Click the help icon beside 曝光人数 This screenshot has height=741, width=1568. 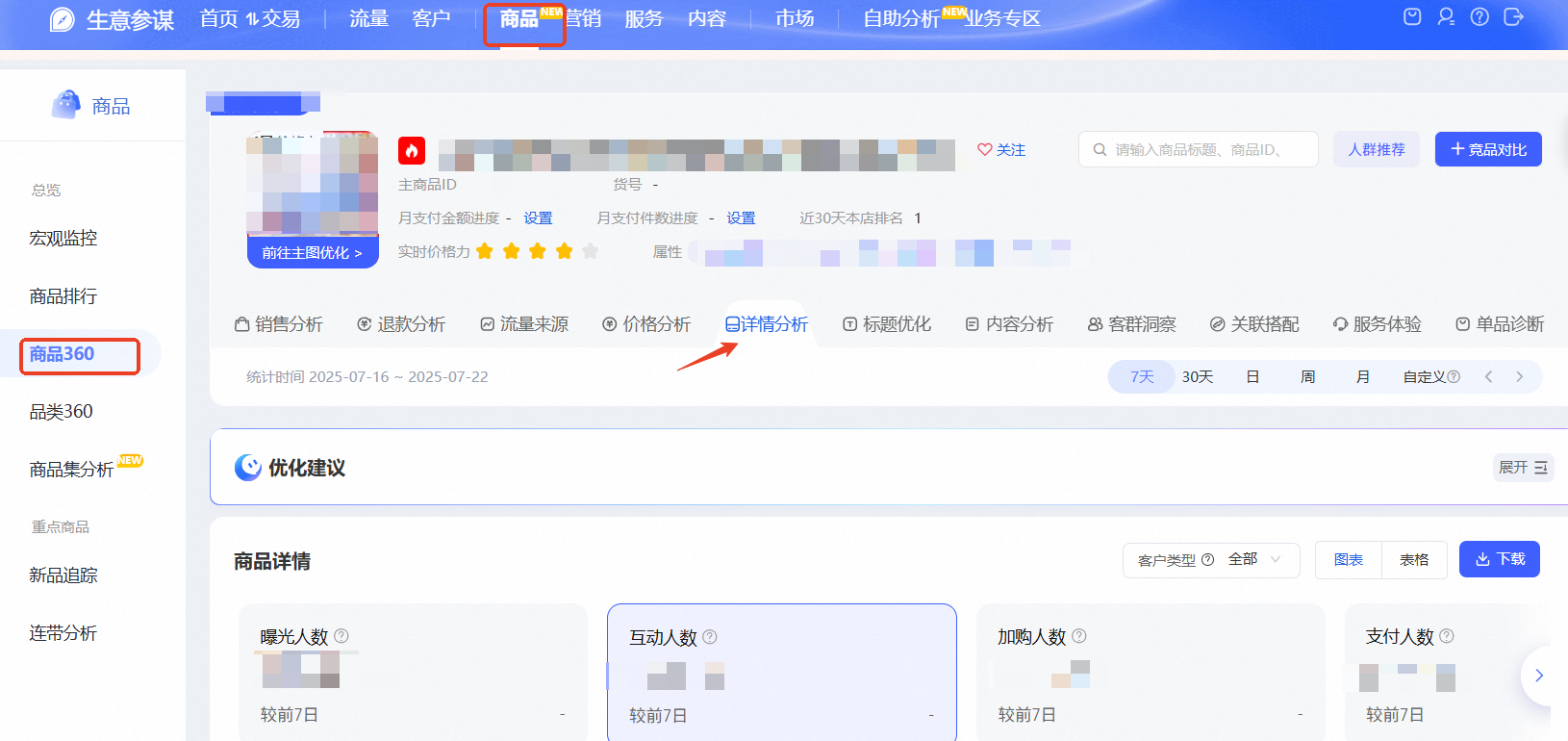point(341,636)
